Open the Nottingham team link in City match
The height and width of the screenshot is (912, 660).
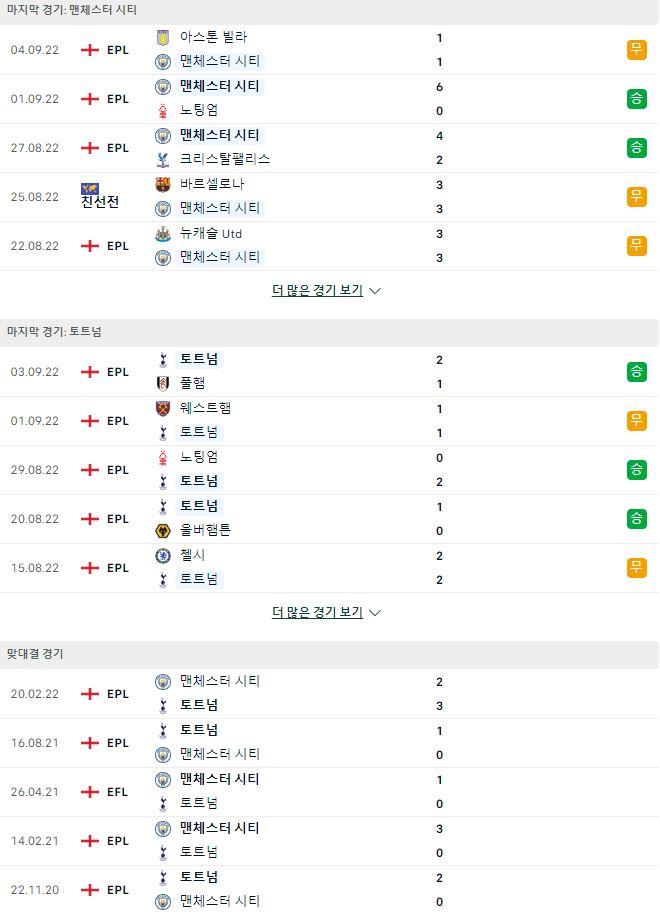pos(199,110)
